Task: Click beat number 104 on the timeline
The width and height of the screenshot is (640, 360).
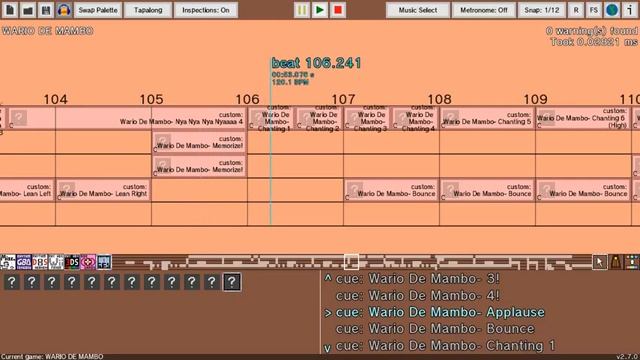Action: point(56,99)
